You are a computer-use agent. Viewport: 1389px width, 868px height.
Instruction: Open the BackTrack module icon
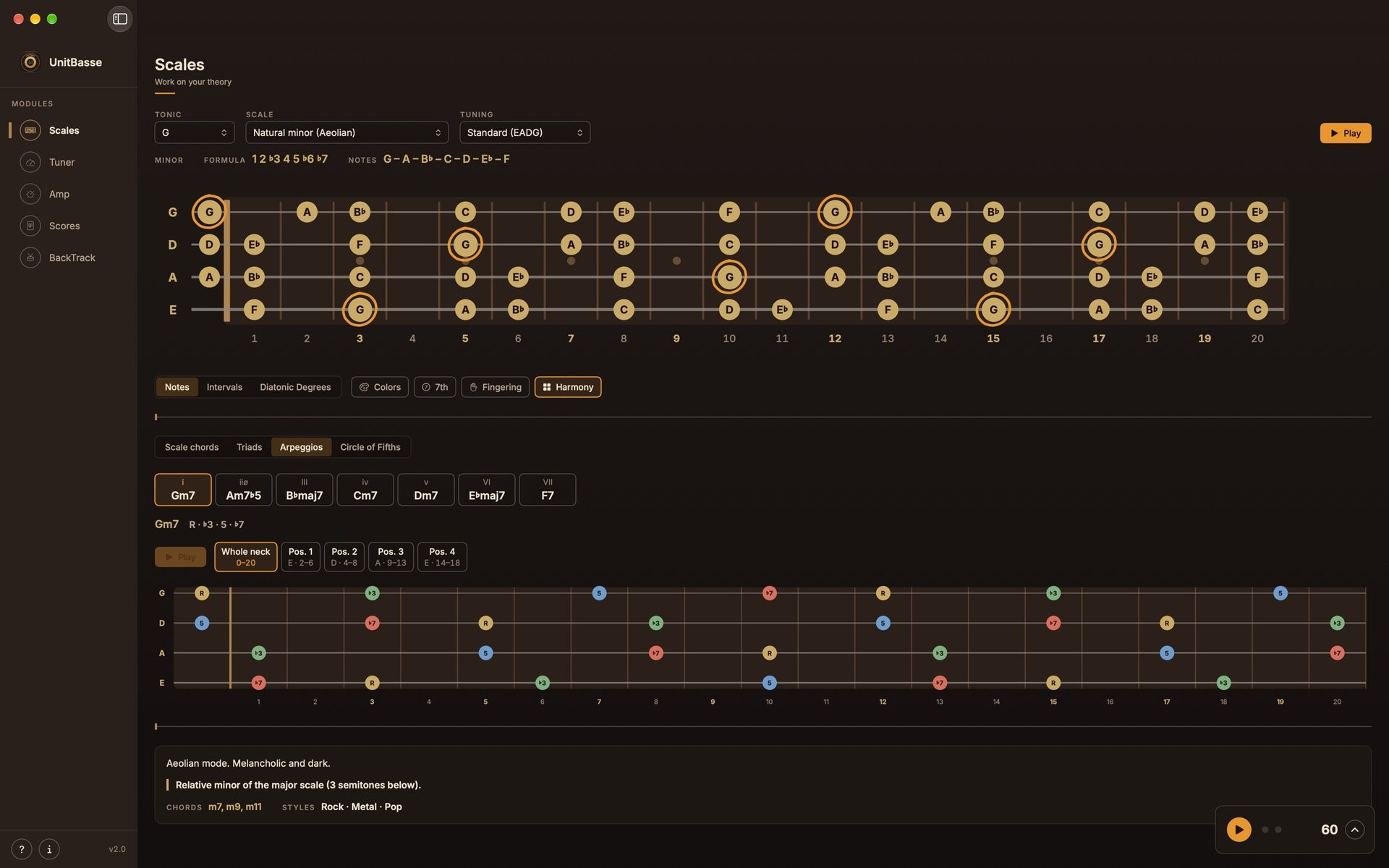coord(30,258)
